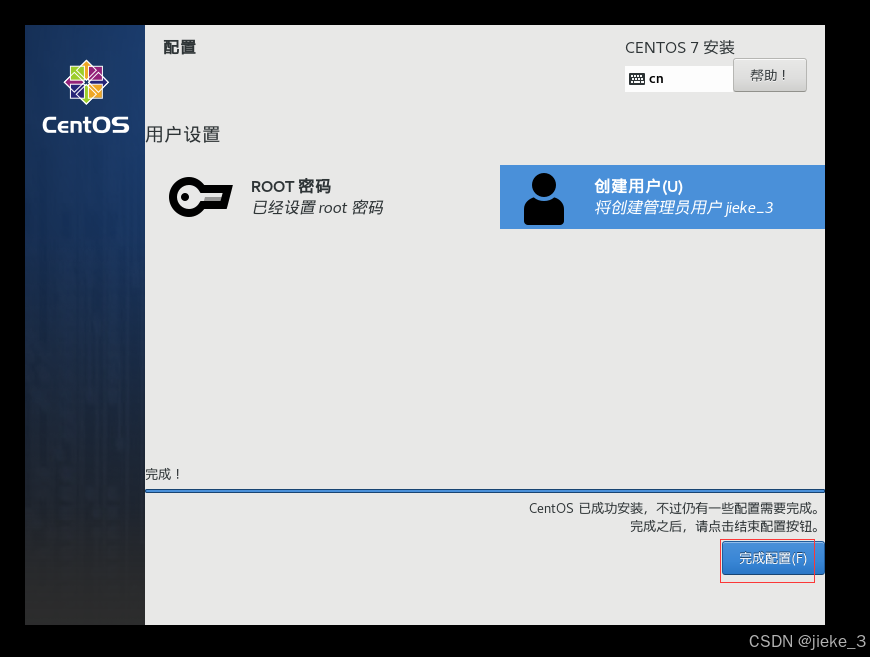Click the 完成配置(F) finish configuration button
The width and height of the screenshot is (870, 657).
[772, 558]
